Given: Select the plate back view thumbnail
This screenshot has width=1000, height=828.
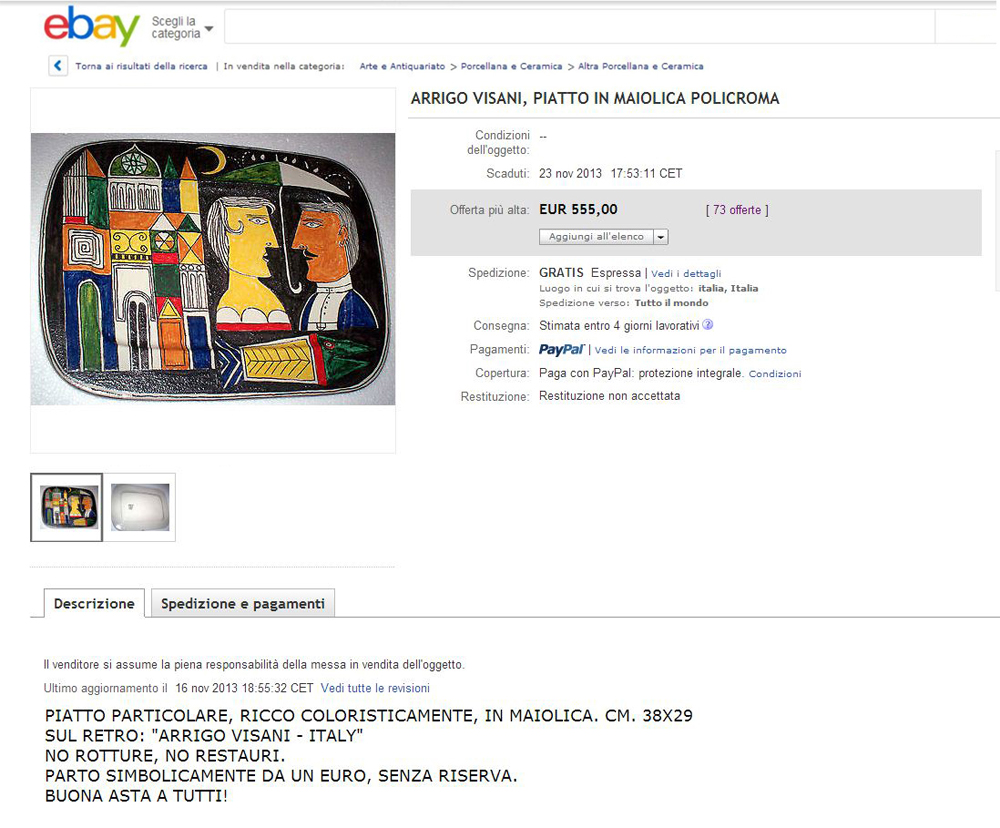Looking at the screenshot, I should point(140,507).
